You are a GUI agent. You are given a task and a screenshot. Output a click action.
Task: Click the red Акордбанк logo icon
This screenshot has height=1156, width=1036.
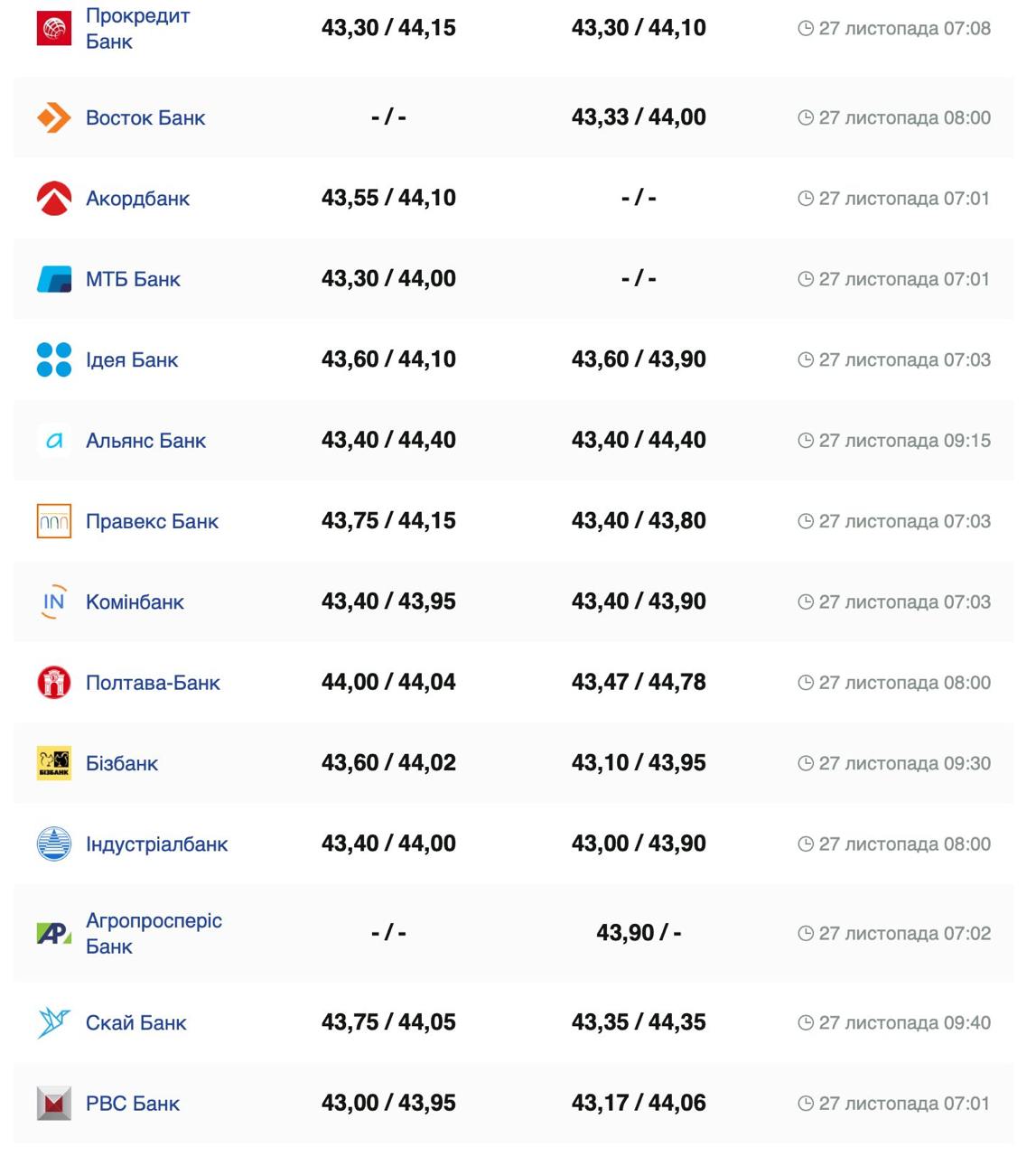tap(54, 199)
